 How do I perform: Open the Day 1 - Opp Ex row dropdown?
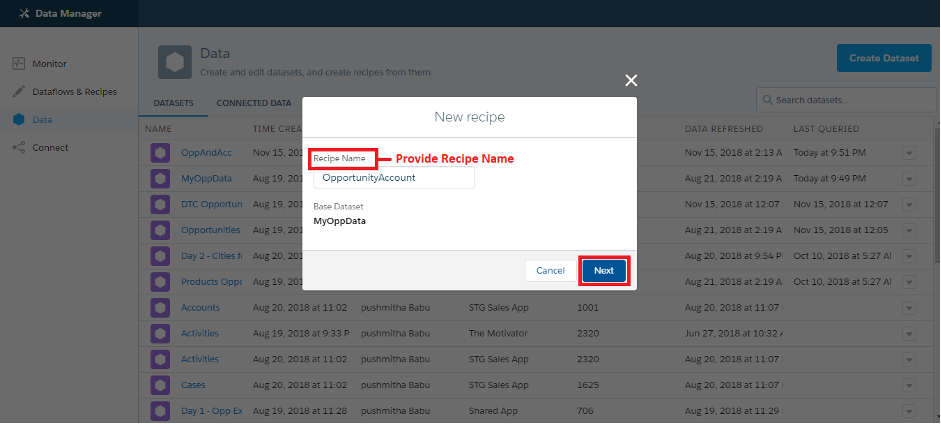tap(909, 411)
